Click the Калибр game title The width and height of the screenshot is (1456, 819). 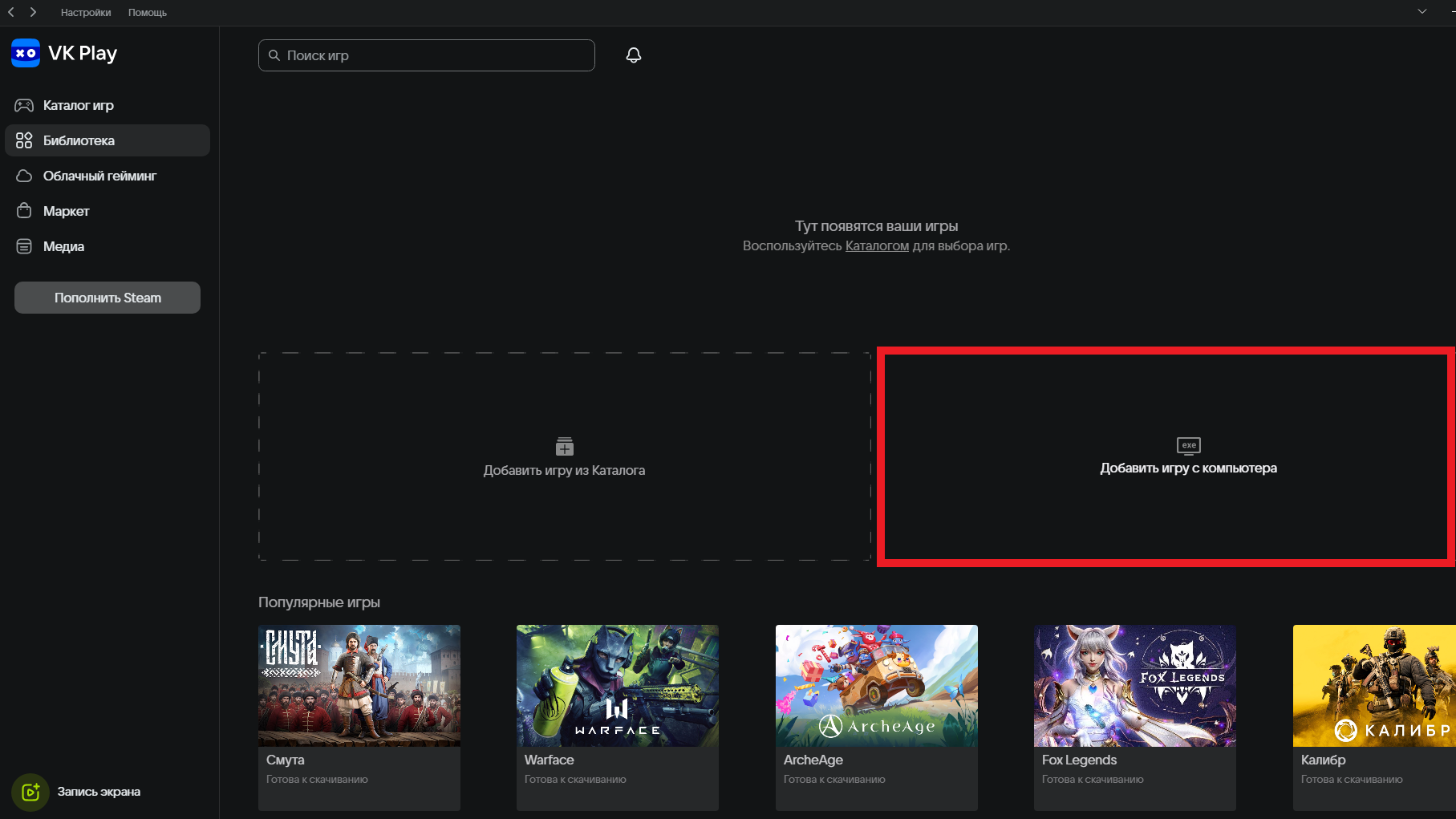(1324, 760)
